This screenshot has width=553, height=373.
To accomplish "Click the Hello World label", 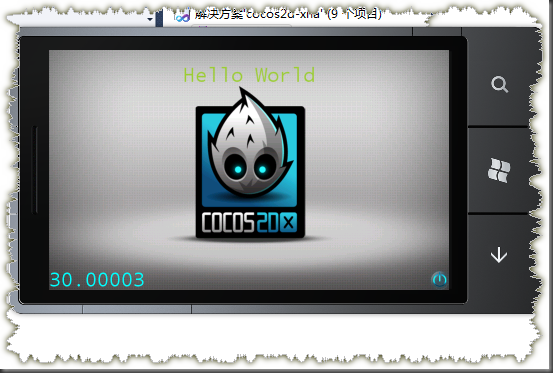I will point(249,75).
